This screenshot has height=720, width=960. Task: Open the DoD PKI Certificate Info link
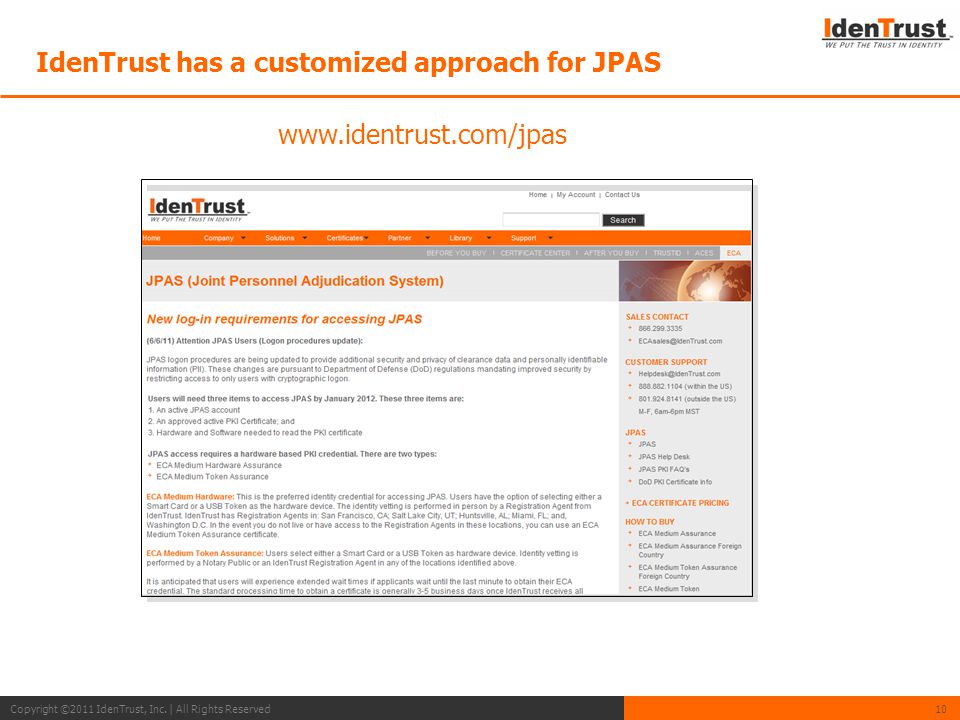tap(675, 482)
